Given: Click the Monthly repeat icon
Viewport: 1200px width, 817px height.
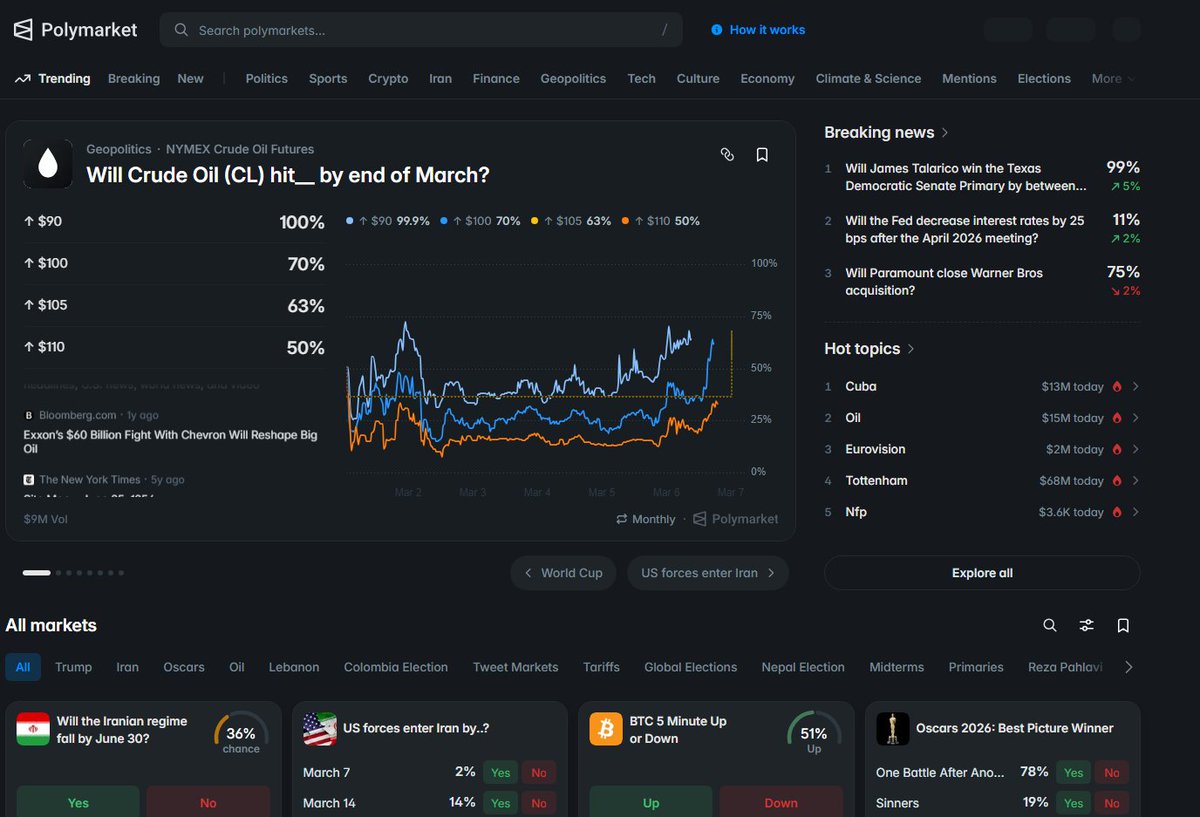Looking at the screenshot, I should [x=622, y=519].
